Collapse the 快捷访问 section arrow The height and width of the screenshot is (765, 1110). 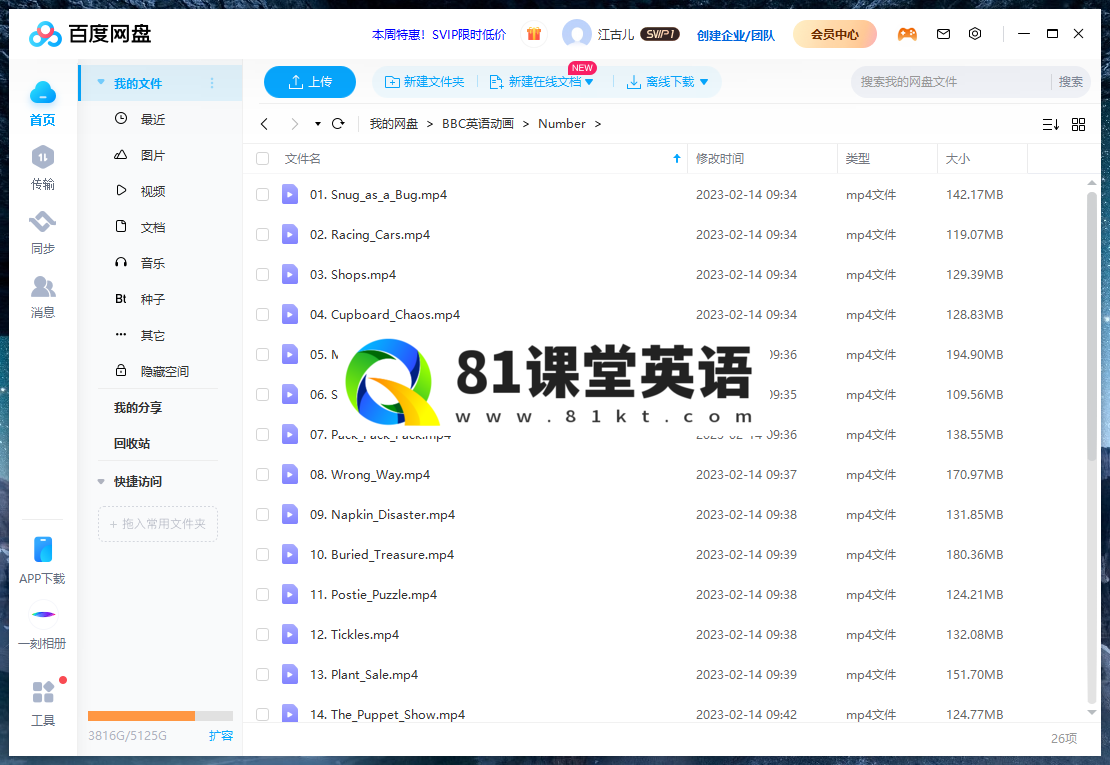(101, 481)
